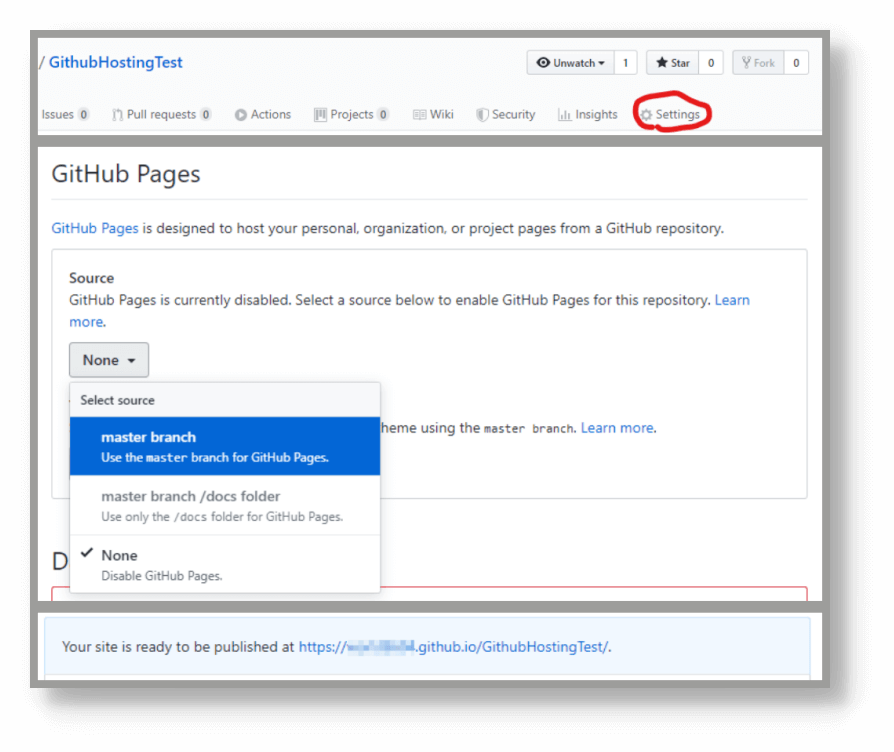Screen dimensions: 894x752
Task: Open the Insights tab
Action: [x=588, y=115]
